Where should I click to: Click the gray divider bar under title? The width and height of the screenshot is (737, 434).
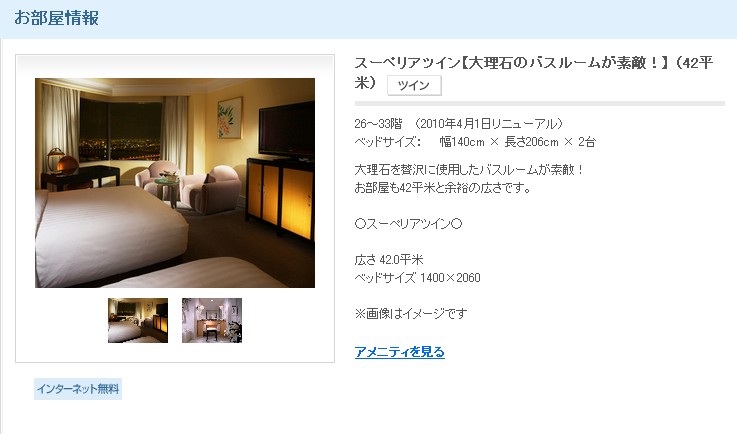540,103
